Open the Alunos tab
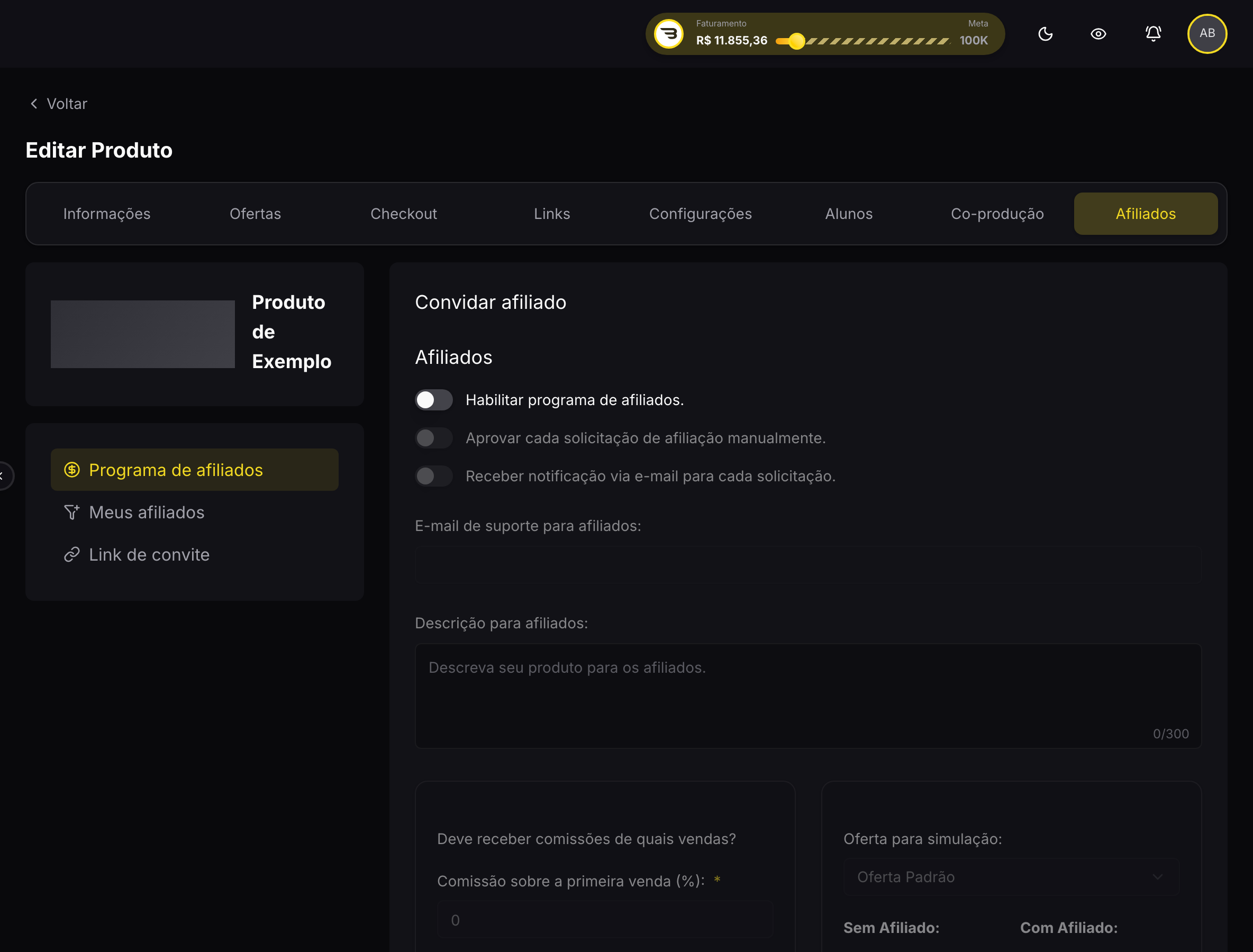 (849, 214)
